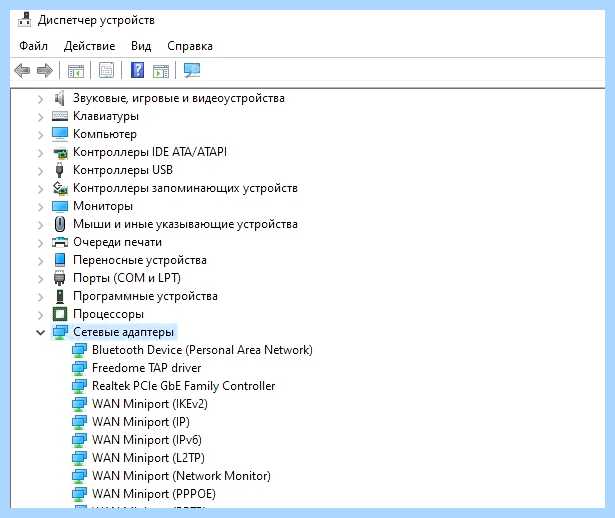This screenshot has width=615, height=518.
Task: Open the Действие menu
Action: [89, 46]
